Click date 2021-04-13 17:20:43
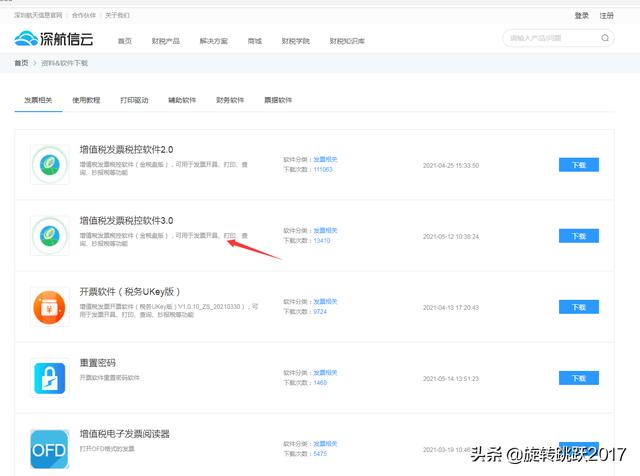Viewport: 640px width, 476px height. tap(451, 307)
